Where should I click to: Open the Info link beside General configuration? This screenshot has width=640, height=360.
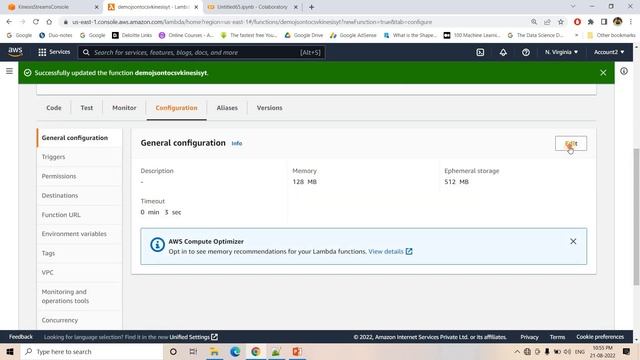point(237,143)
